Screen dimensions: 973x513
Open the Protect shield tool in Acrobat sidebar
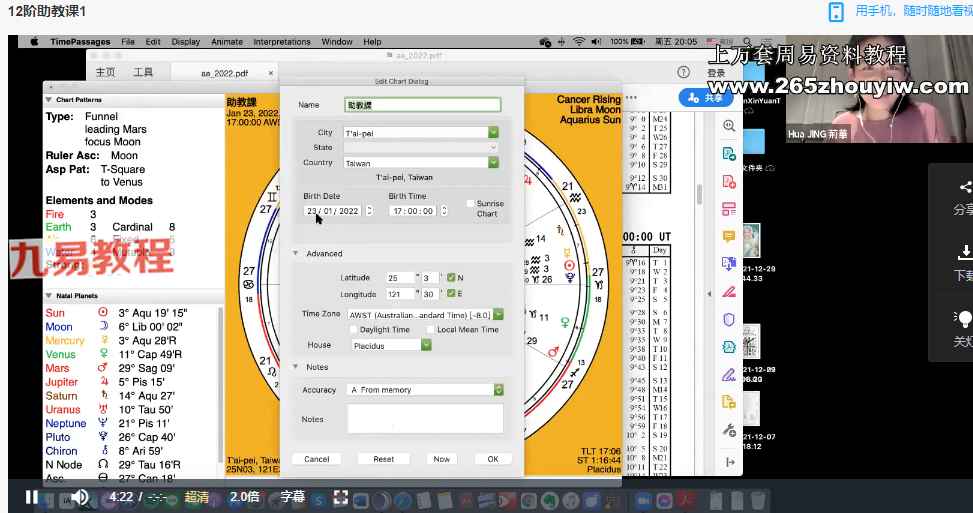pos(729,319)
